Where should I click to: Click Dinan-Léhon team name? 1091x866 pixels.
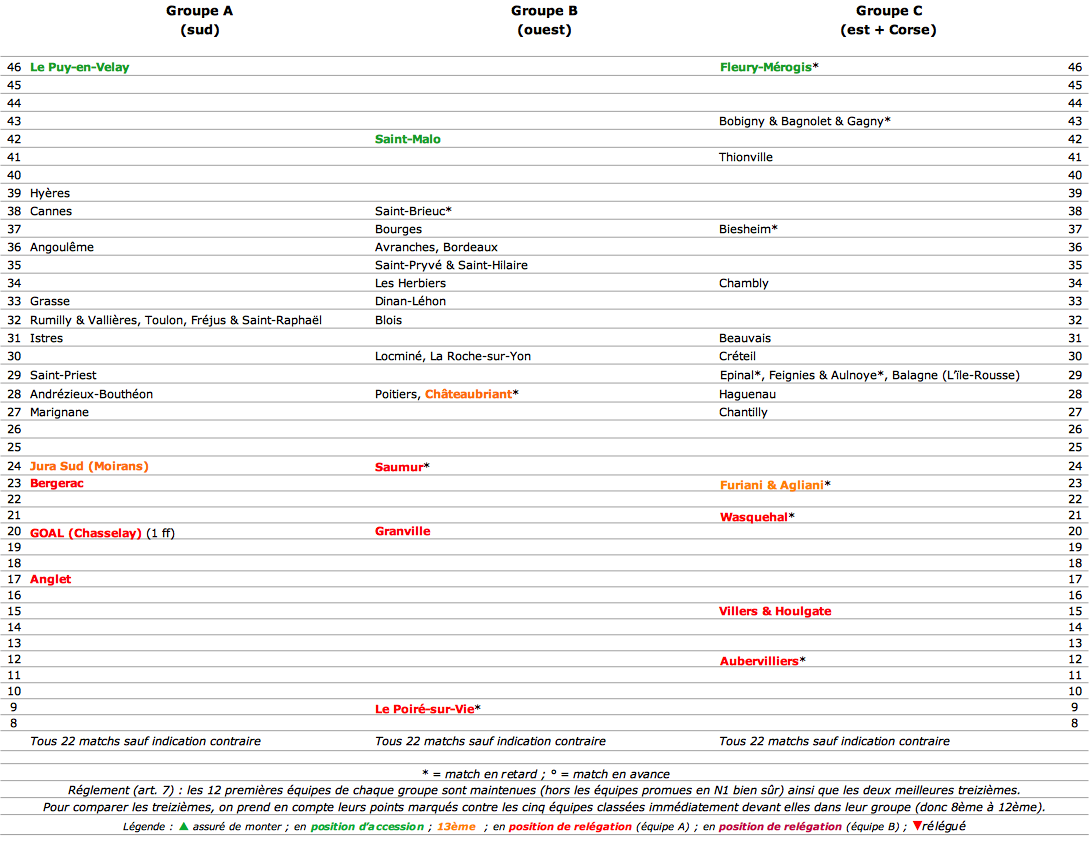(x=411, y=302)
